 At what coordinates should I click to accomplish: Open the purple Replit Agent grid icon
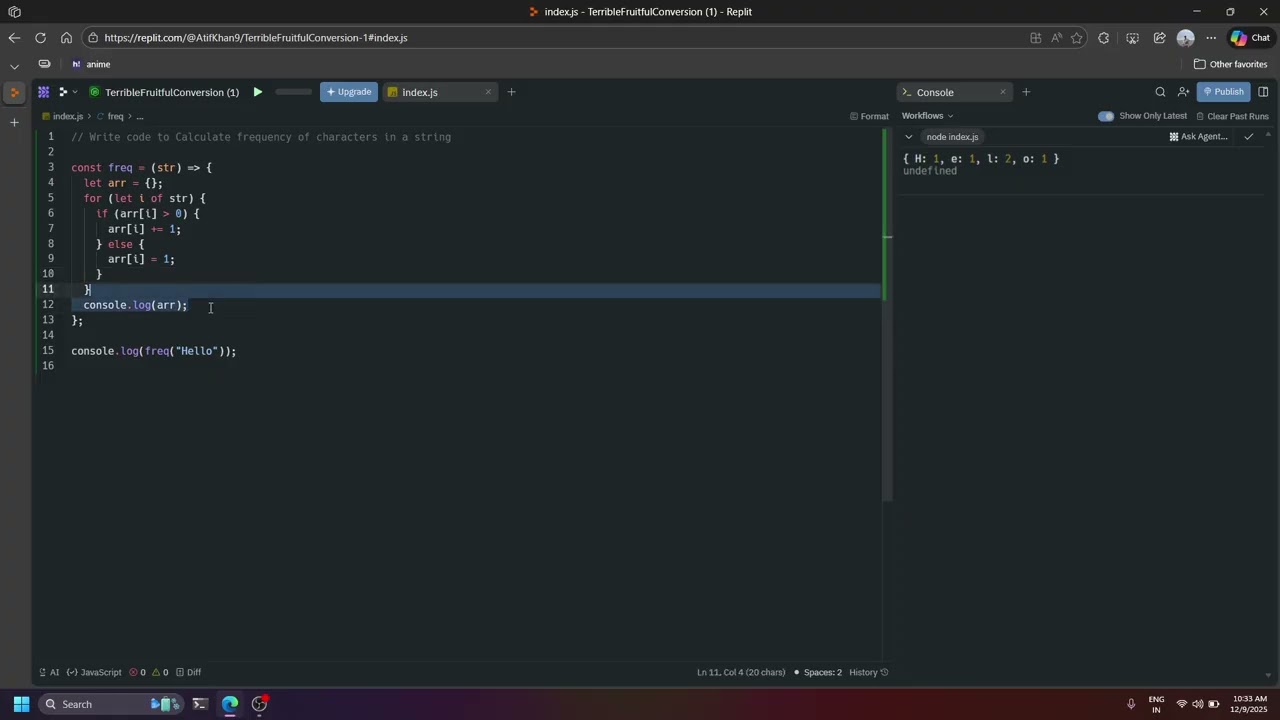(x=44, y=92)
